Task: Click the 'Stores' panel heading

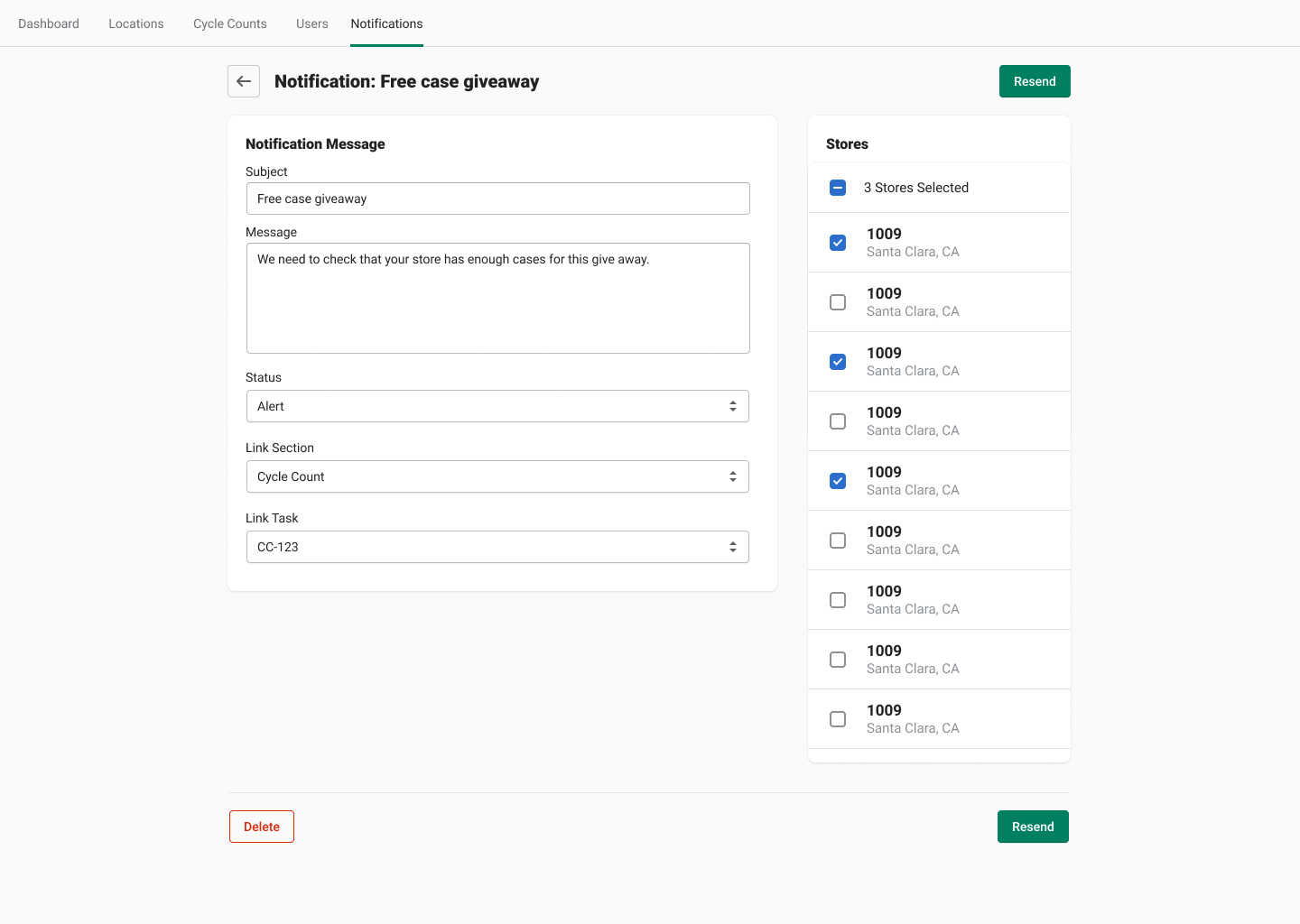Action: [x=847, y=143]
